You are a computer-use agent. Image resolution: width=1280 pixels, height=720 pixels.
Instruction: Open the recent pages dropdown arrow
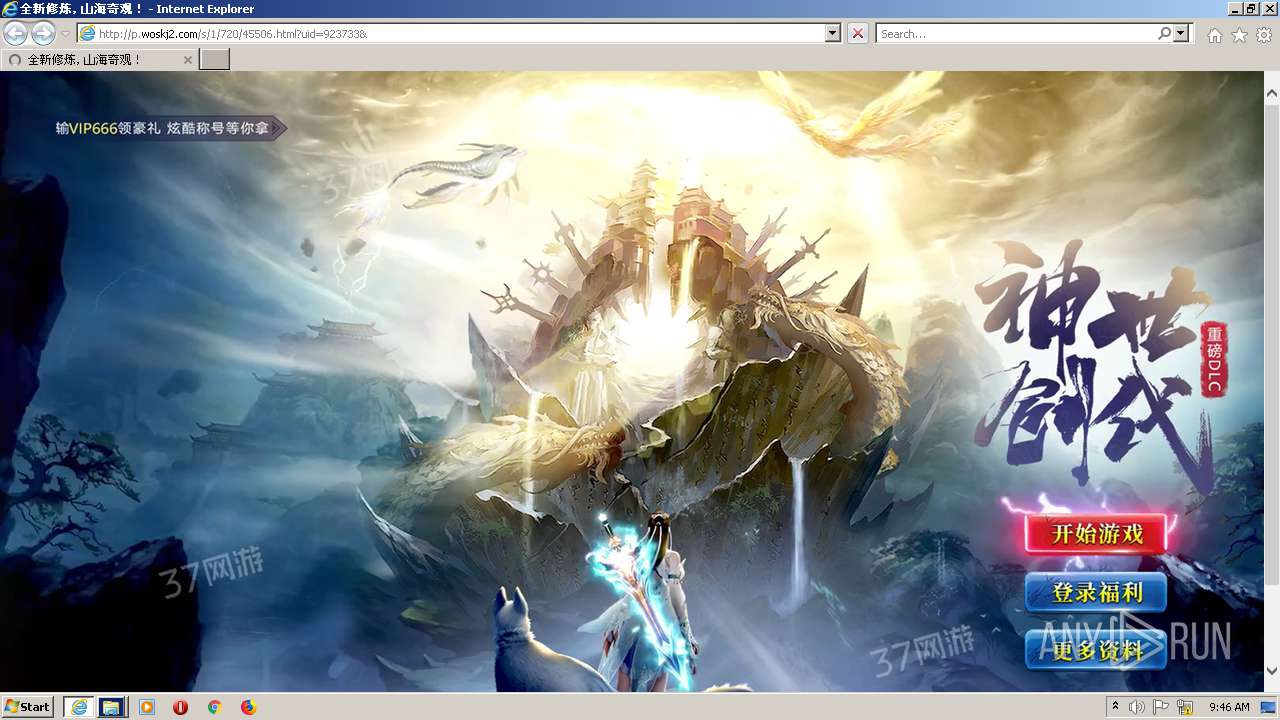click(x=65, y=34)
